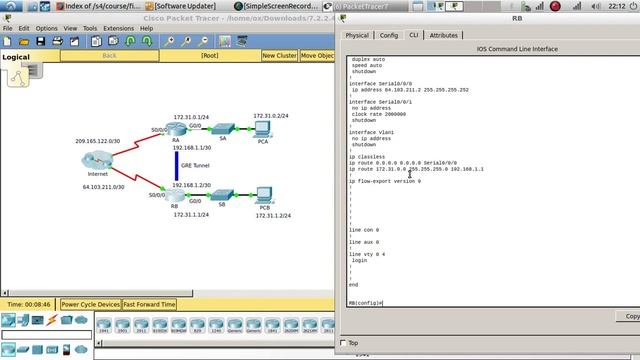Pick the 1941 router from device list
This screenshot has height=360, width=640.
[104, 325]
